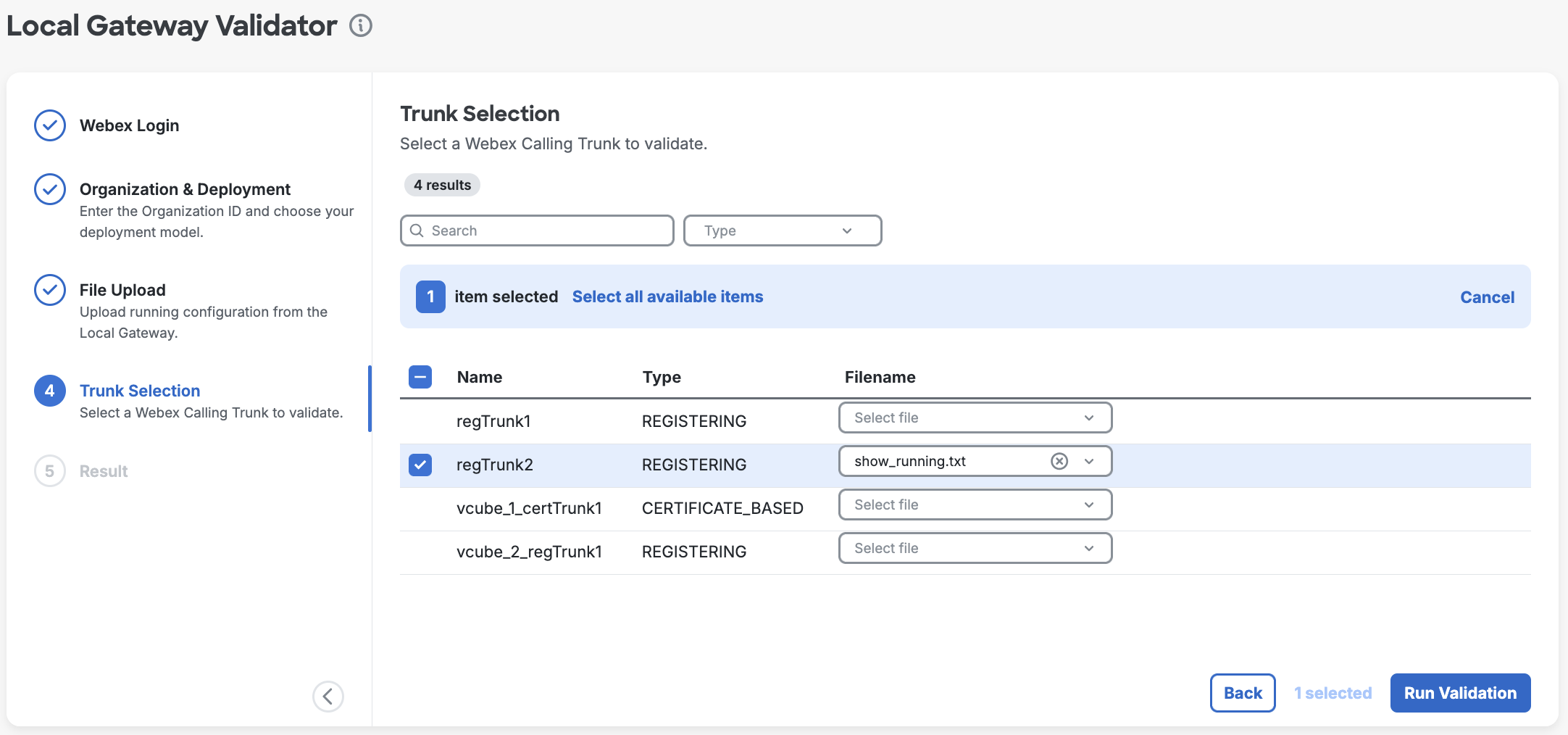The height and width of the screenshot is (735, 1568).
Task: Expand the Select file dropdown for vcube_2_regTrunk1
Action: click(975, 548)
